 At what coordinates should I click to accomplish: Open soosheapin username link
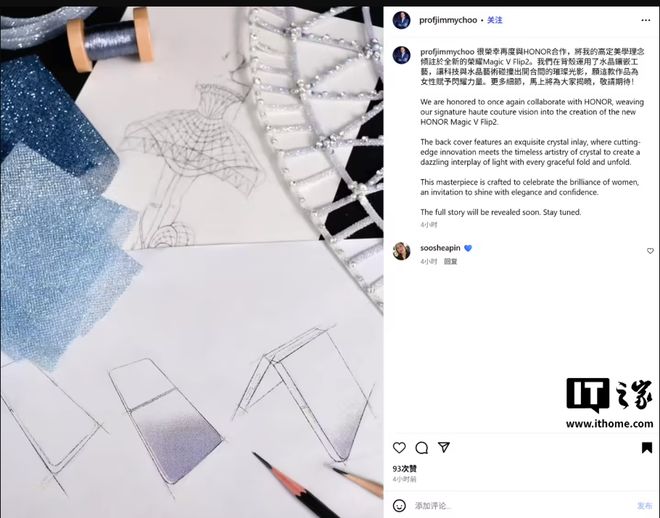pos(440,248)
